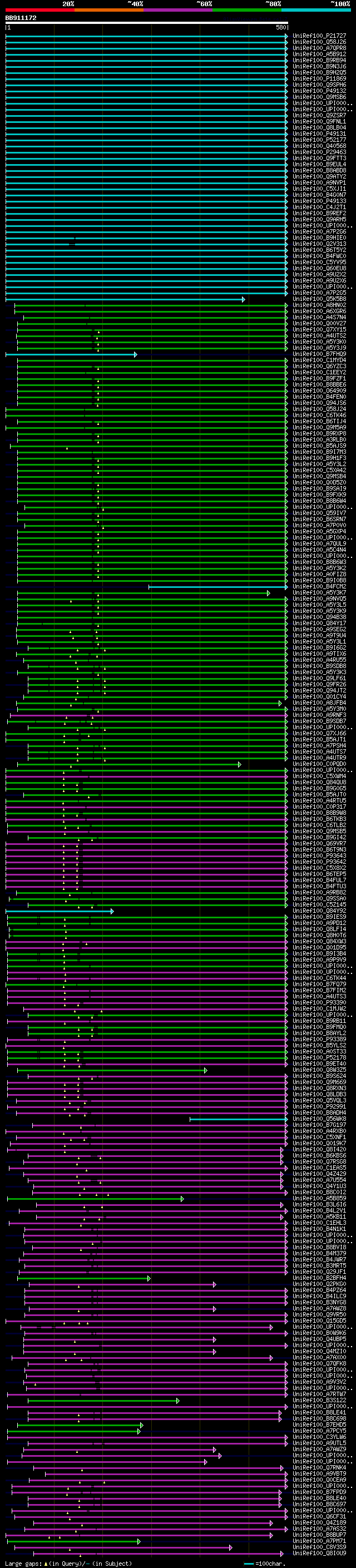Image resolution: width=356 pixels, height=1568 pixels.
Task: Click the cyan alignment bar for UniRef100_B4FCM2
Action: (x=218, y=587)
